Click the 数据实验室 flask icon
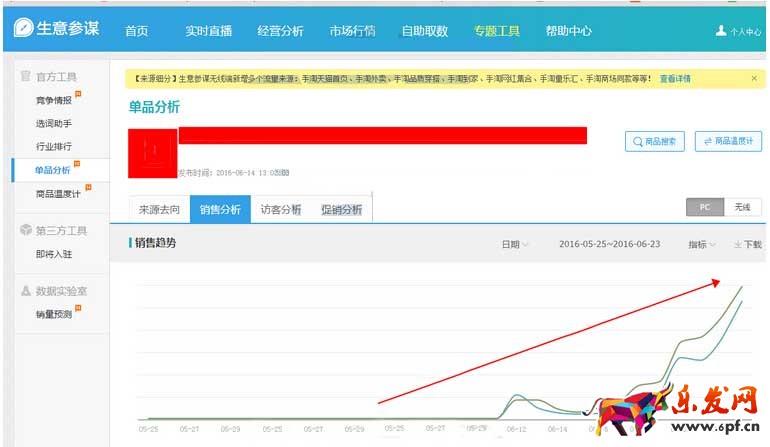770x447 pixels. pos(26,291)
